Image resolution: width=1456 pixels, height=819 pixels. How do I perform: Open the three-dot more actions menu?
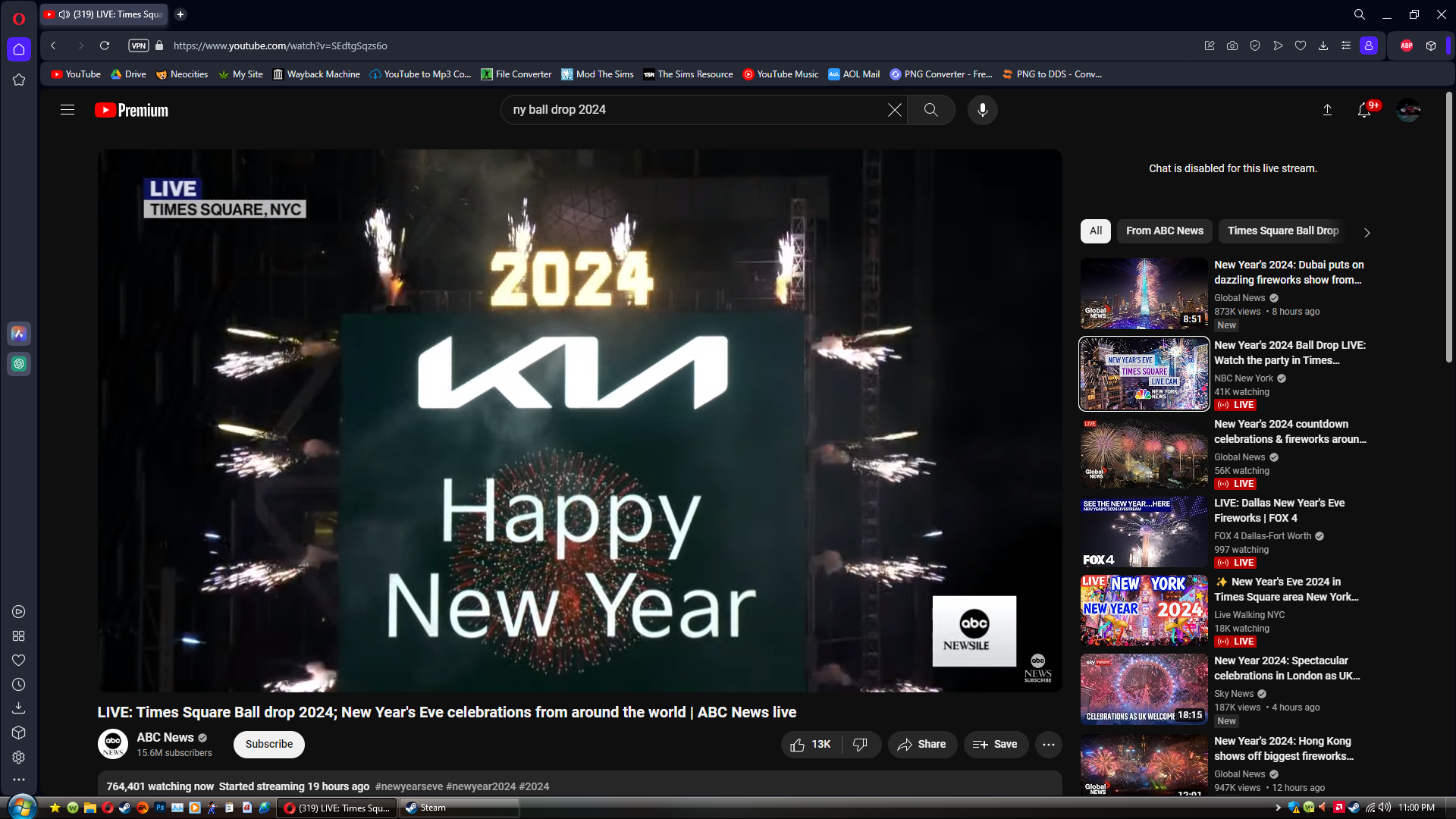(x=1048, y=745)
